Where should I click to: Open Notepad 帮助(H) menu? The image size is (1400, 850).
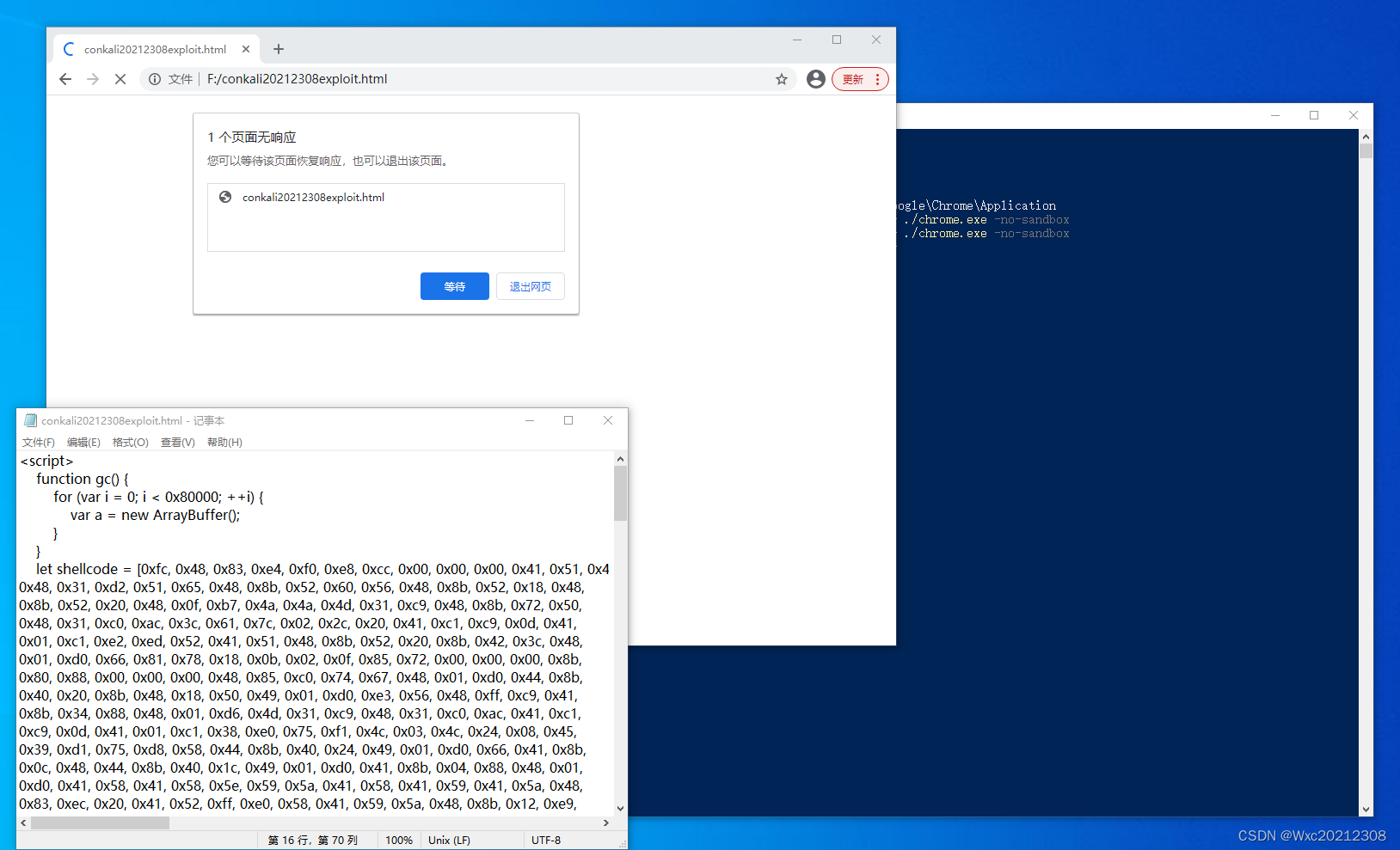click(x=224, y=443)
